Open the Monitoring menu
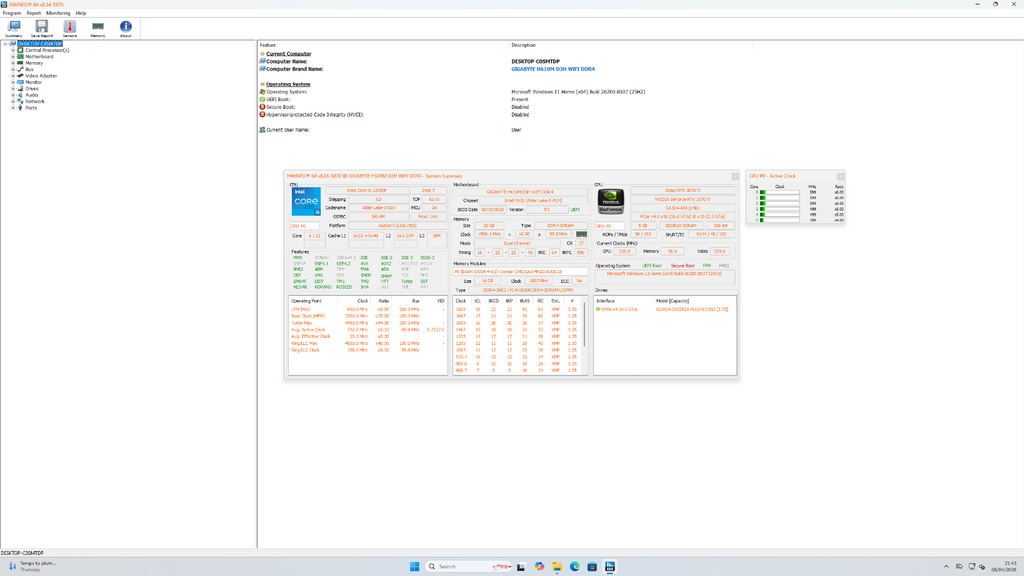Viewport: 1024px width, 576px height. pos(58,13)
